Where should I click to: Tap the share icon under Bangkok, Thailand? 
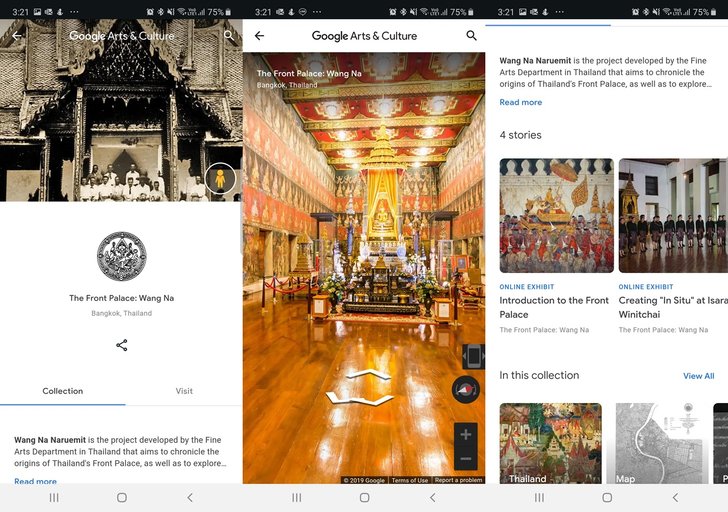[x=122, y=345]
